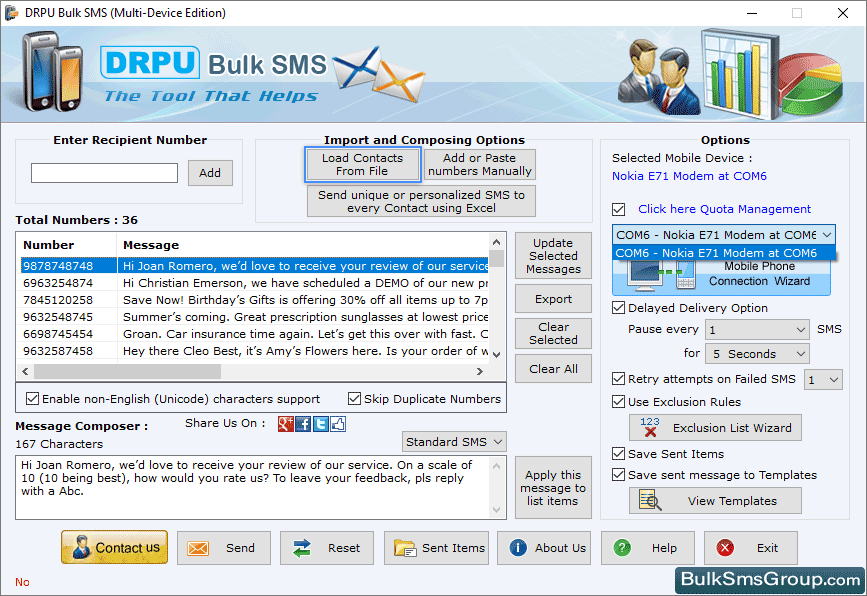The height and width of the screenshot is (596, 867).
Task: Open the retry attempts count dropdown
Action: coord(823,380)
